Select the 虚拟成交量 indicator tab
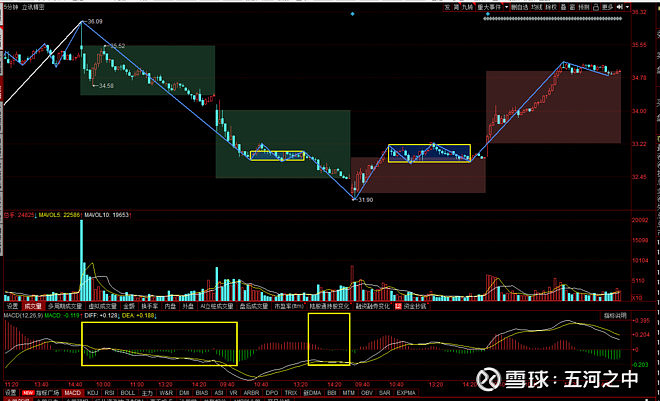 tap(102, 306)
